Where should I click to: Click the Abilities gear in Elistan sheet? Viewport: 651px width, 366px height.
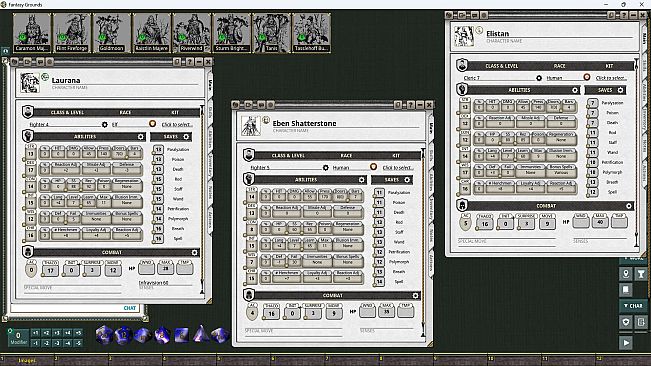[x=575, y=90]
